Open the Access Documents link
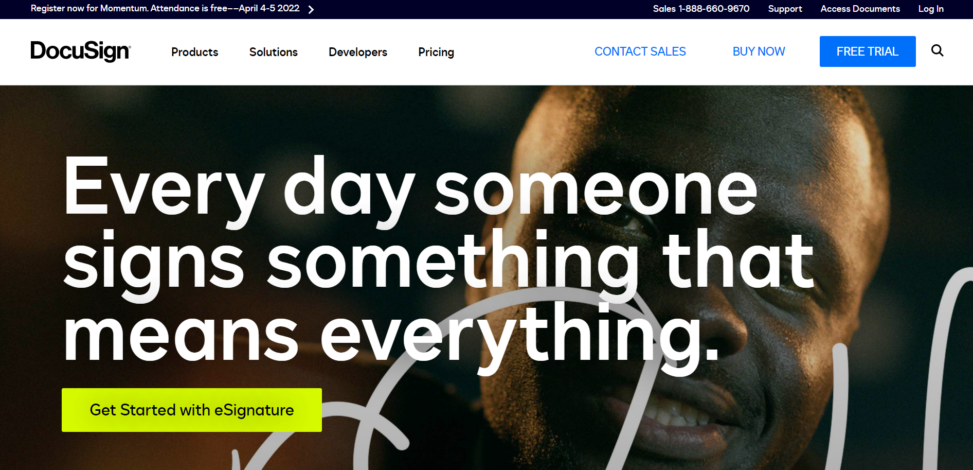This screenshot has height=470, width=973. tap(859, 9)
